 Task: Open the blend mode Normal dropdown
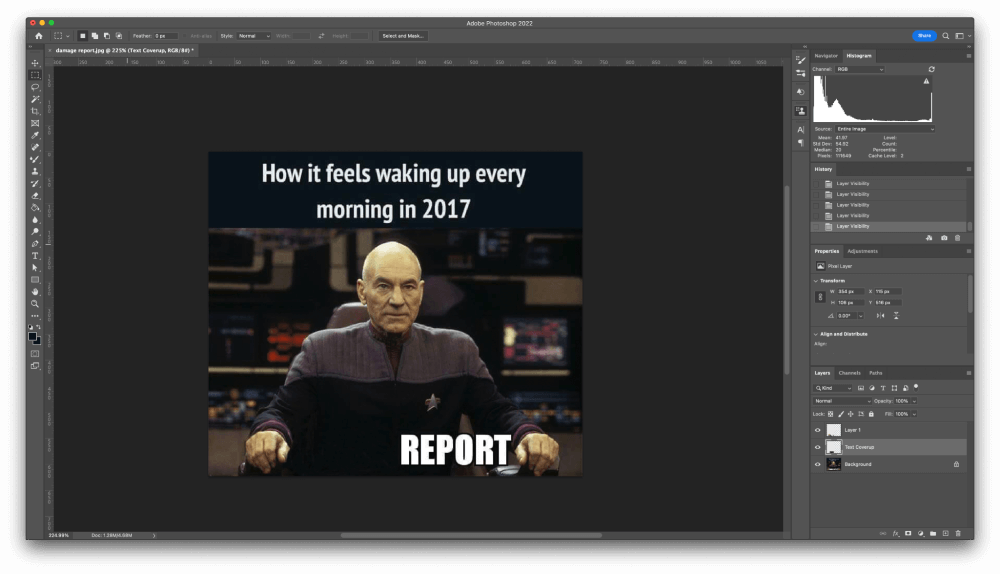tap(842, 400)
